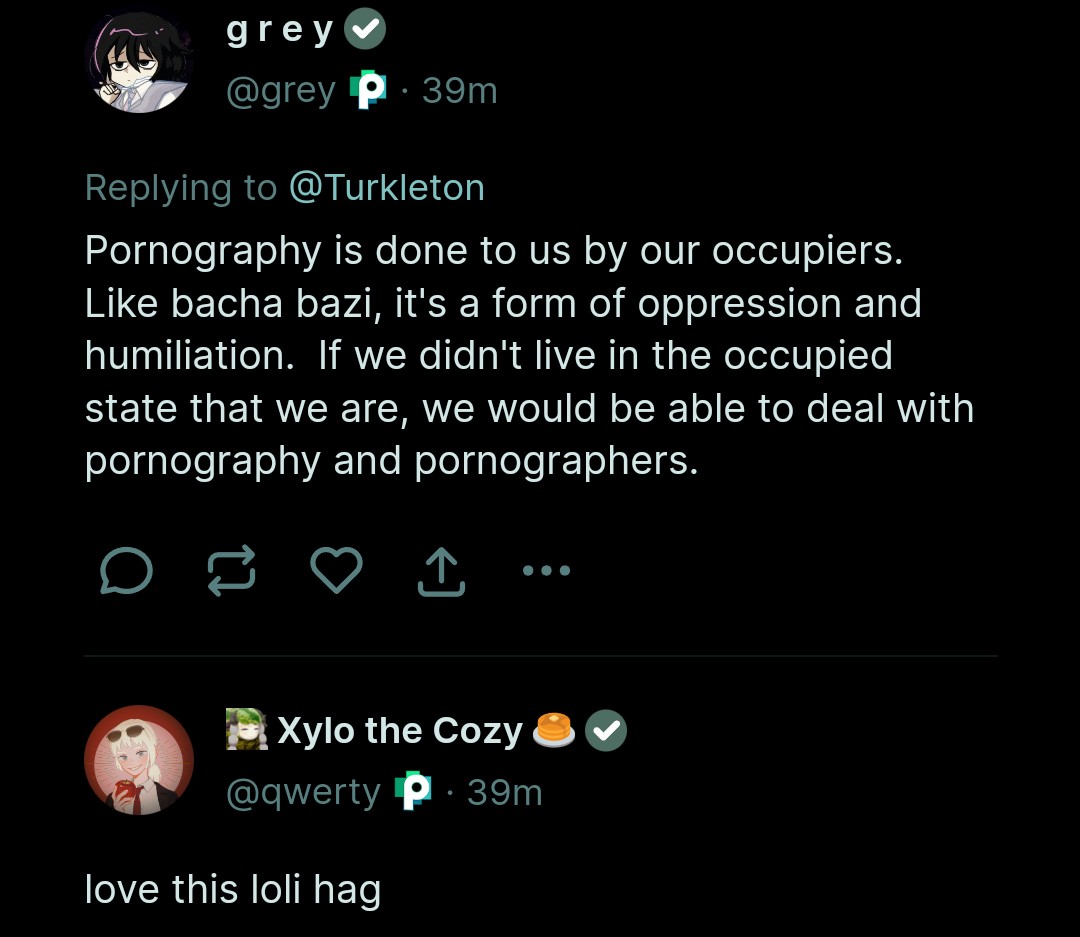Open the @Turkleton mention link
Viewport: 1080px width, 937px height.
click(x=386, y=188)
